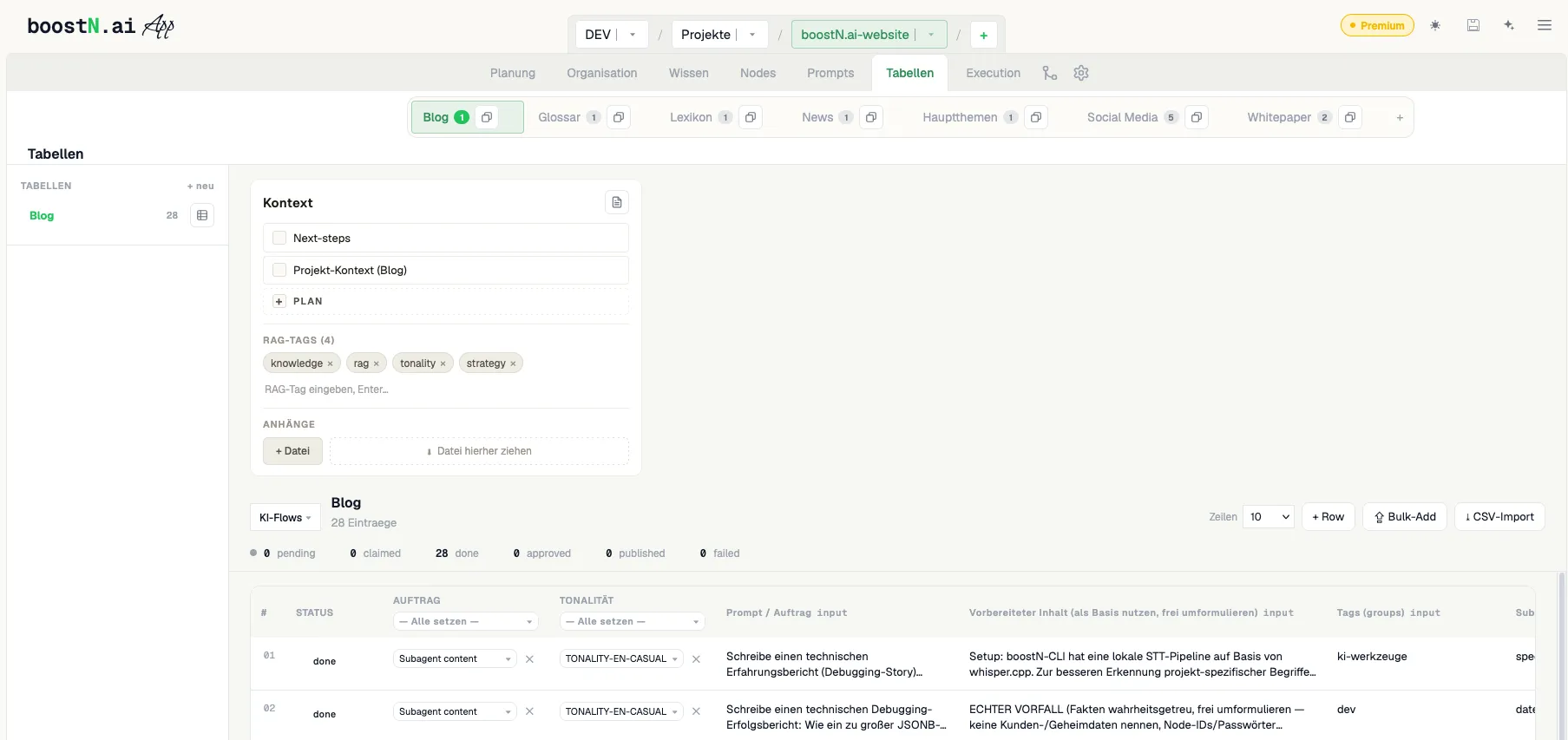
Task: Focus the RAG-Tag eingeben input field
Action: coord(445,390)
